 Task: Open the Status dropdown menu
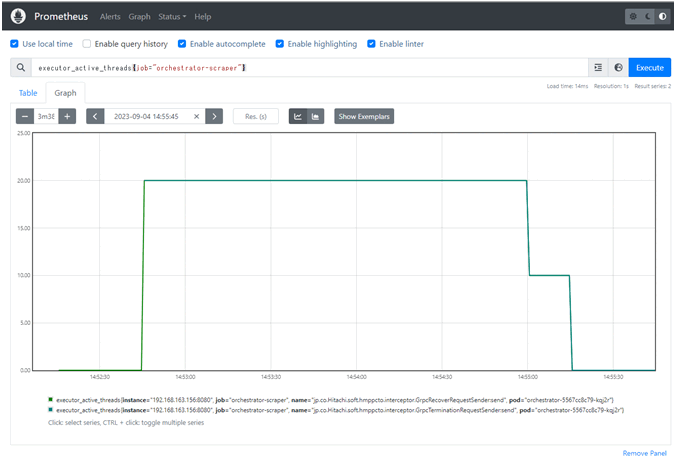click(x=171, y=17)
